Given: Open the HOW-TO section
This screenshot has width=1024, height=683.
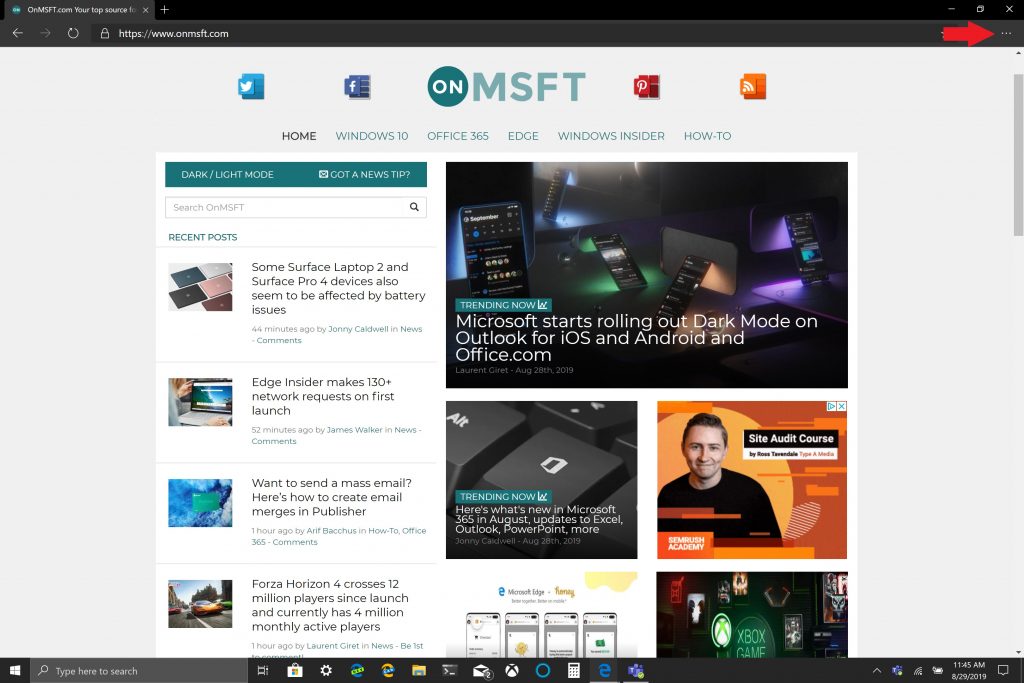Looking at the screenshot, I should tap(707, 136).
